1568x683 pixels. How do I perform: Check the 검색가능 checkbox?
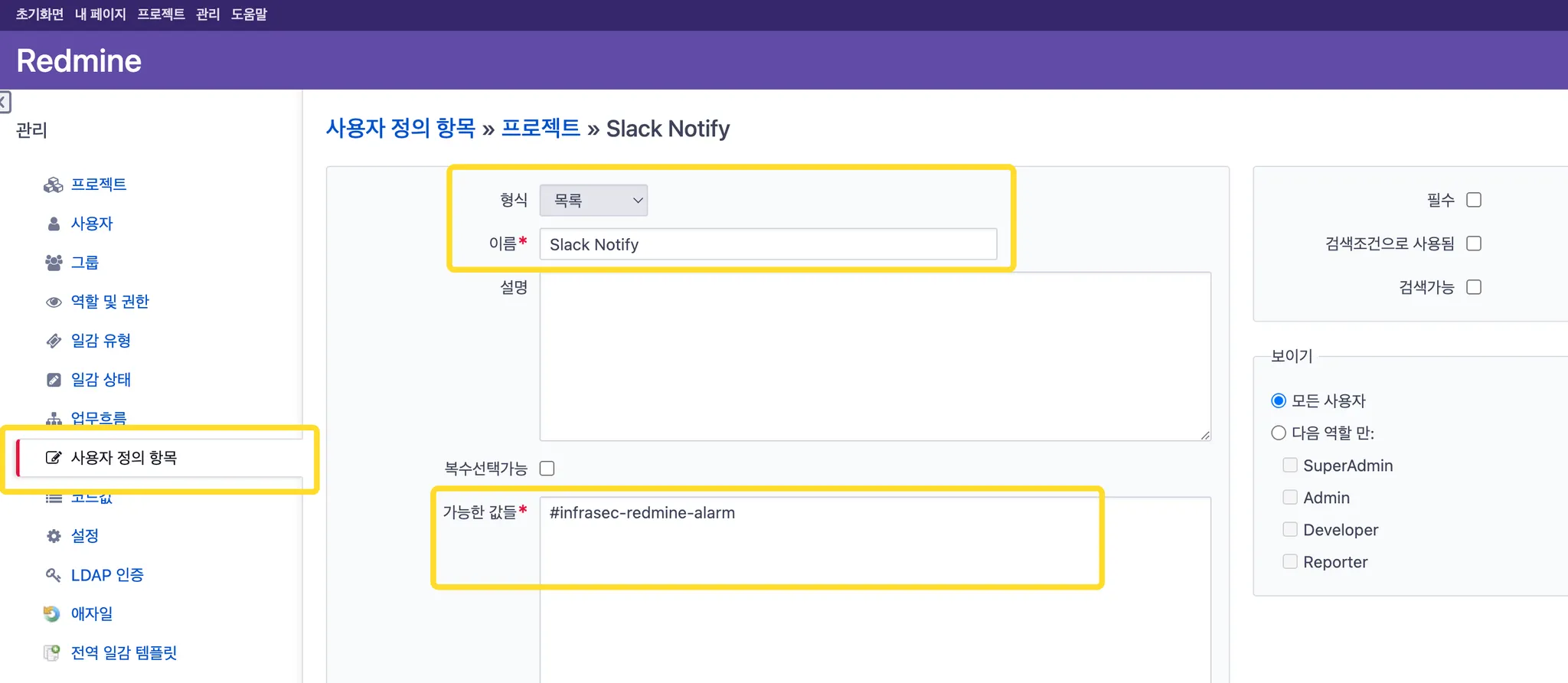pos(1474,287)
